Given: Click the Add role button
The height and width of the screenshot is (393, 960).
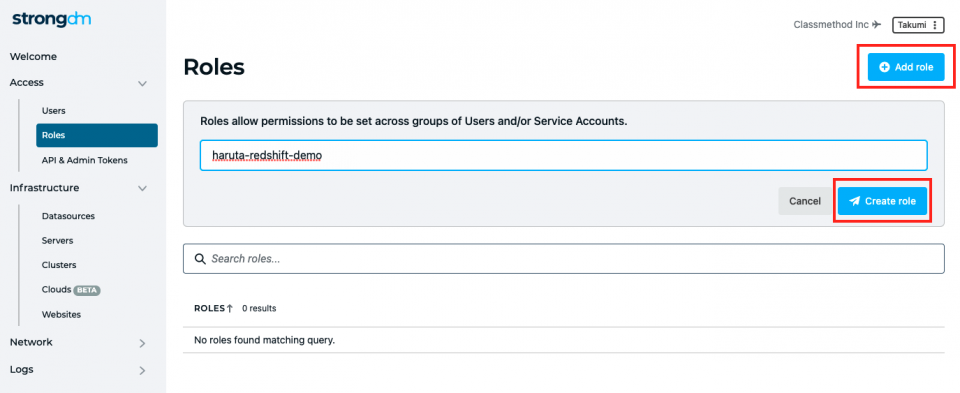Looking at the screenshot, I should point(906,67).
